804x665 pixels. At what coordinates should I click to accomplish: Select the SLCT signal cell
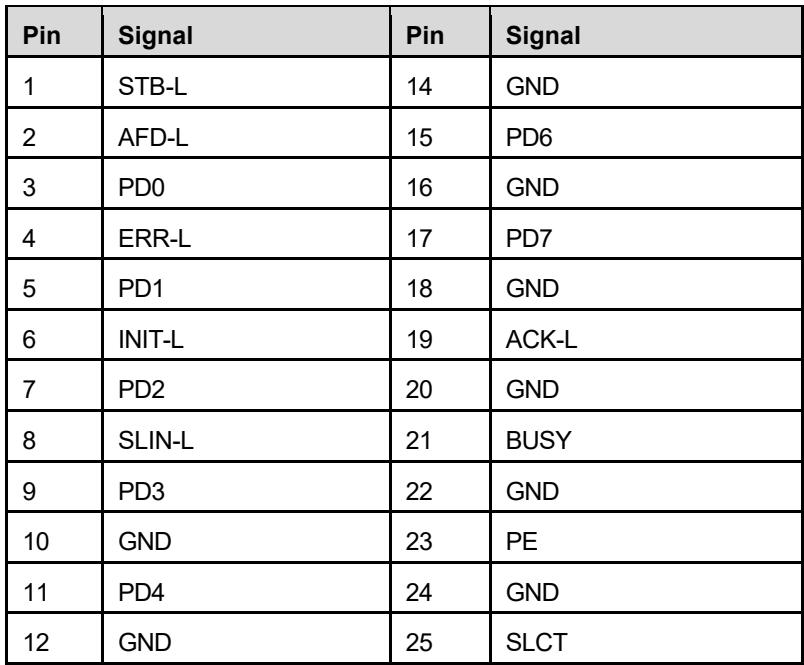pyautogui.click(x=646, y=638)
